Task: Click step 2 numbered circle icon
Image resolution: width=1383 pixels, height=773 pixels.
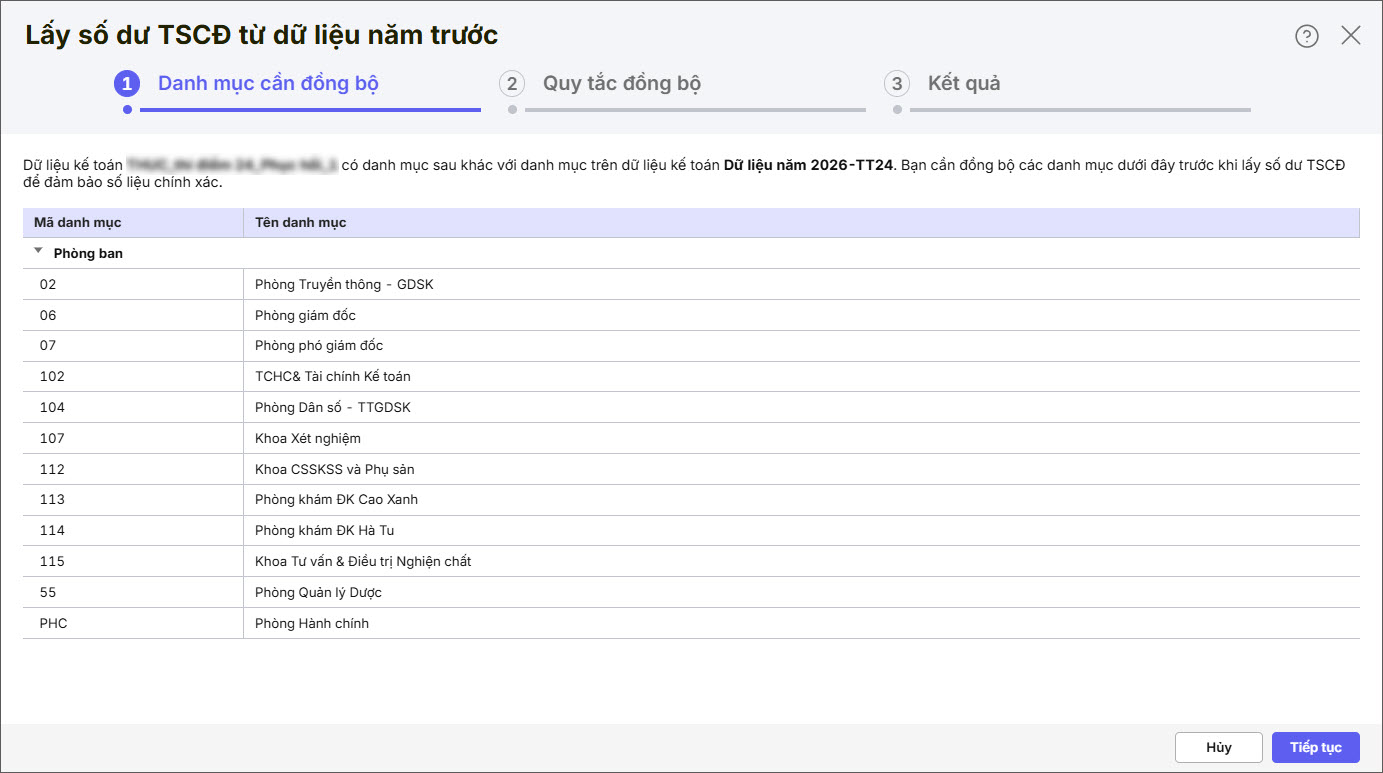Action: (512, 83)
